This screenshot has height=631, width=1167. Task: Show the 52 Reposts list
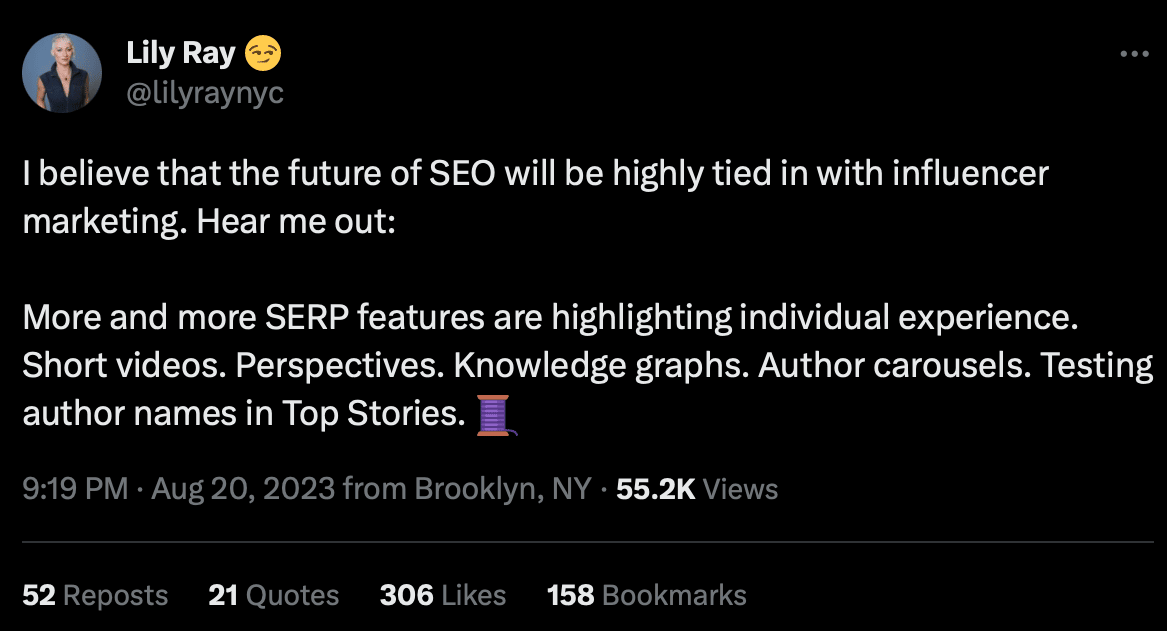coord(95,596)
